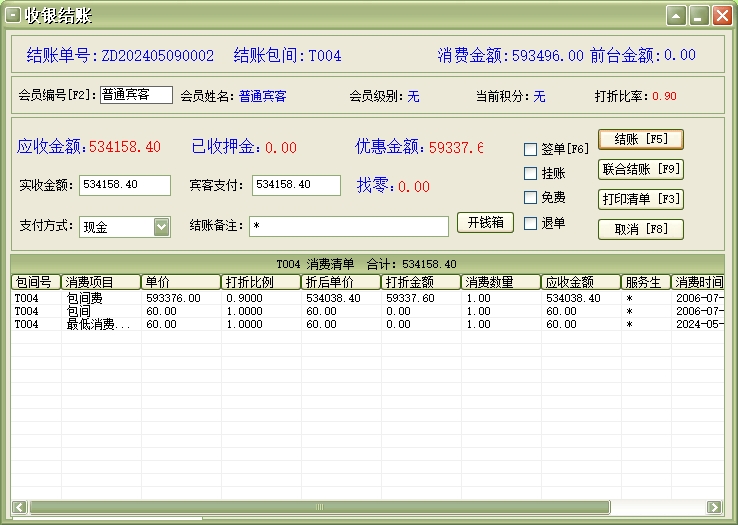Viewport: 738px width, 525px height.
Task: Click the 应收金额 column header
Action: tap(580, 283)
